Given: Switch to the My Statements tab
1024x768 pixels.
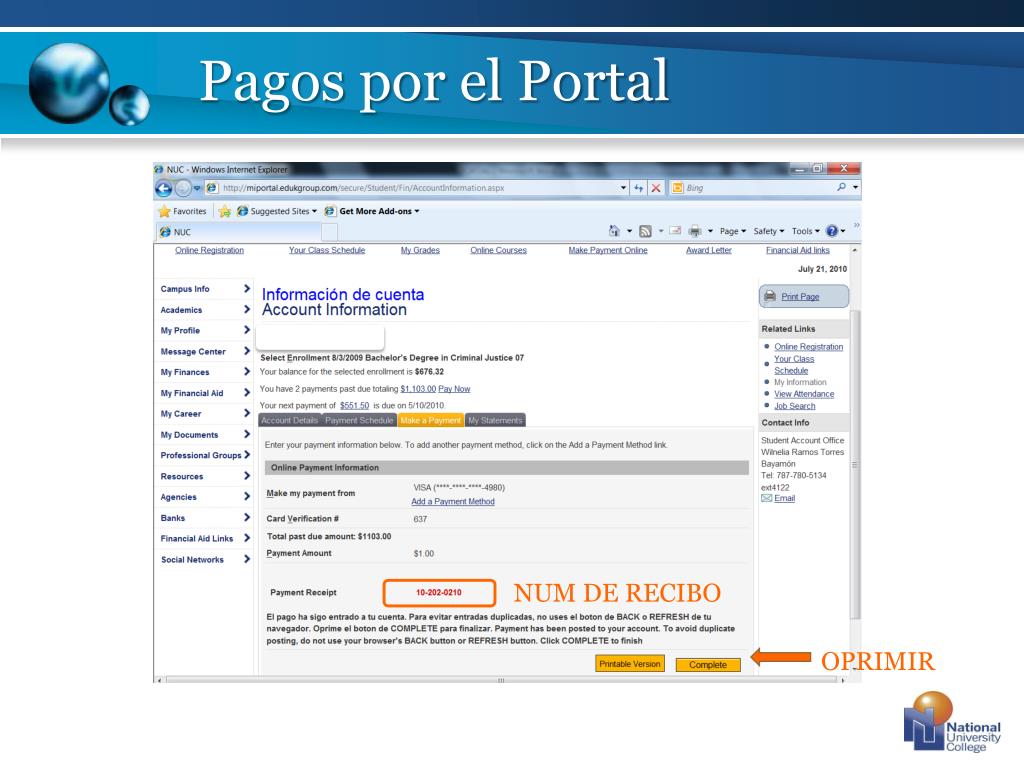Looking at the screenshot, I should 495,421.
